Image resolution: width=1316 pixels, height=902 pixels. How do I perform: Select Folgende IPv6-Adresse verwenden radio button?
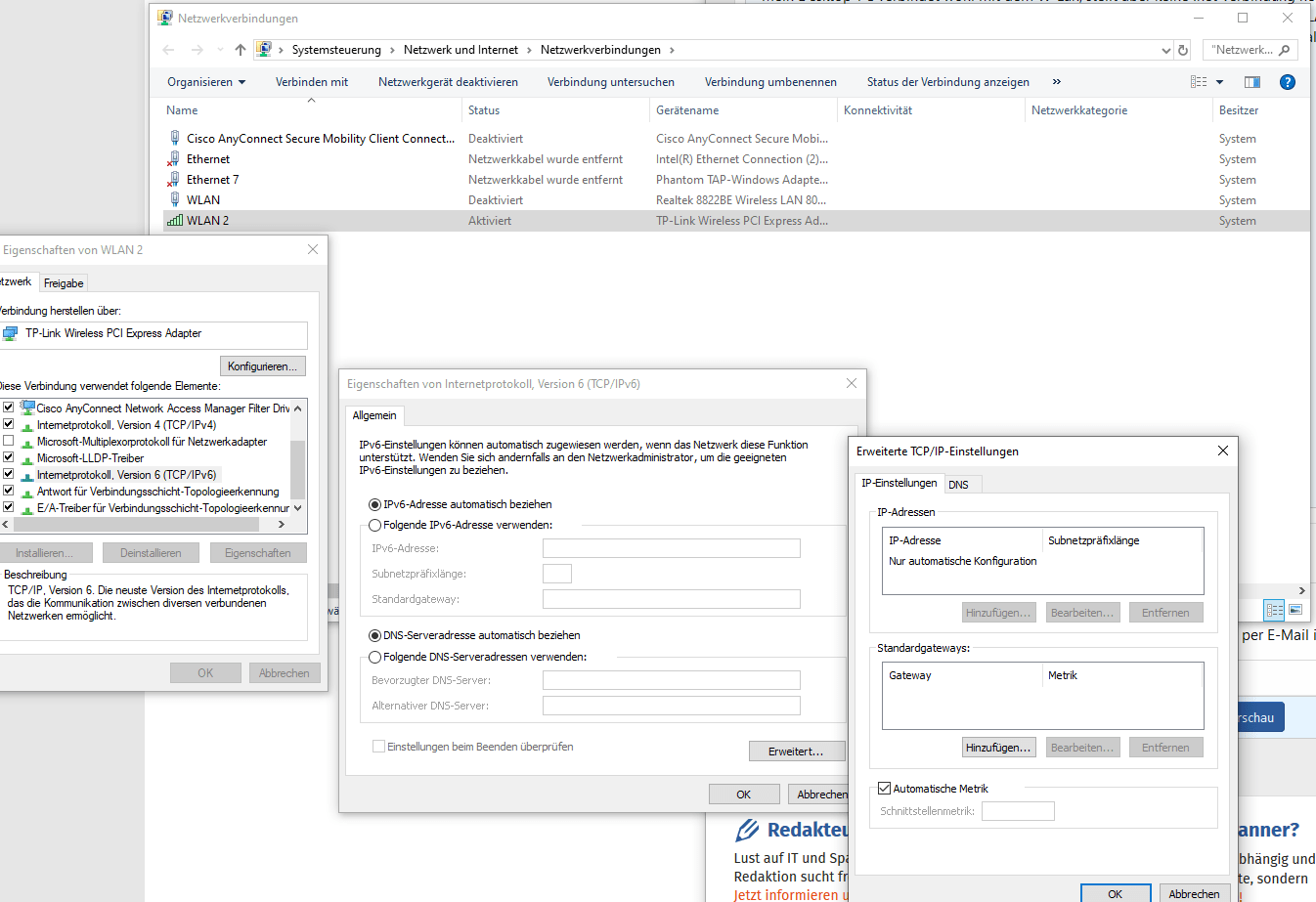374,526
